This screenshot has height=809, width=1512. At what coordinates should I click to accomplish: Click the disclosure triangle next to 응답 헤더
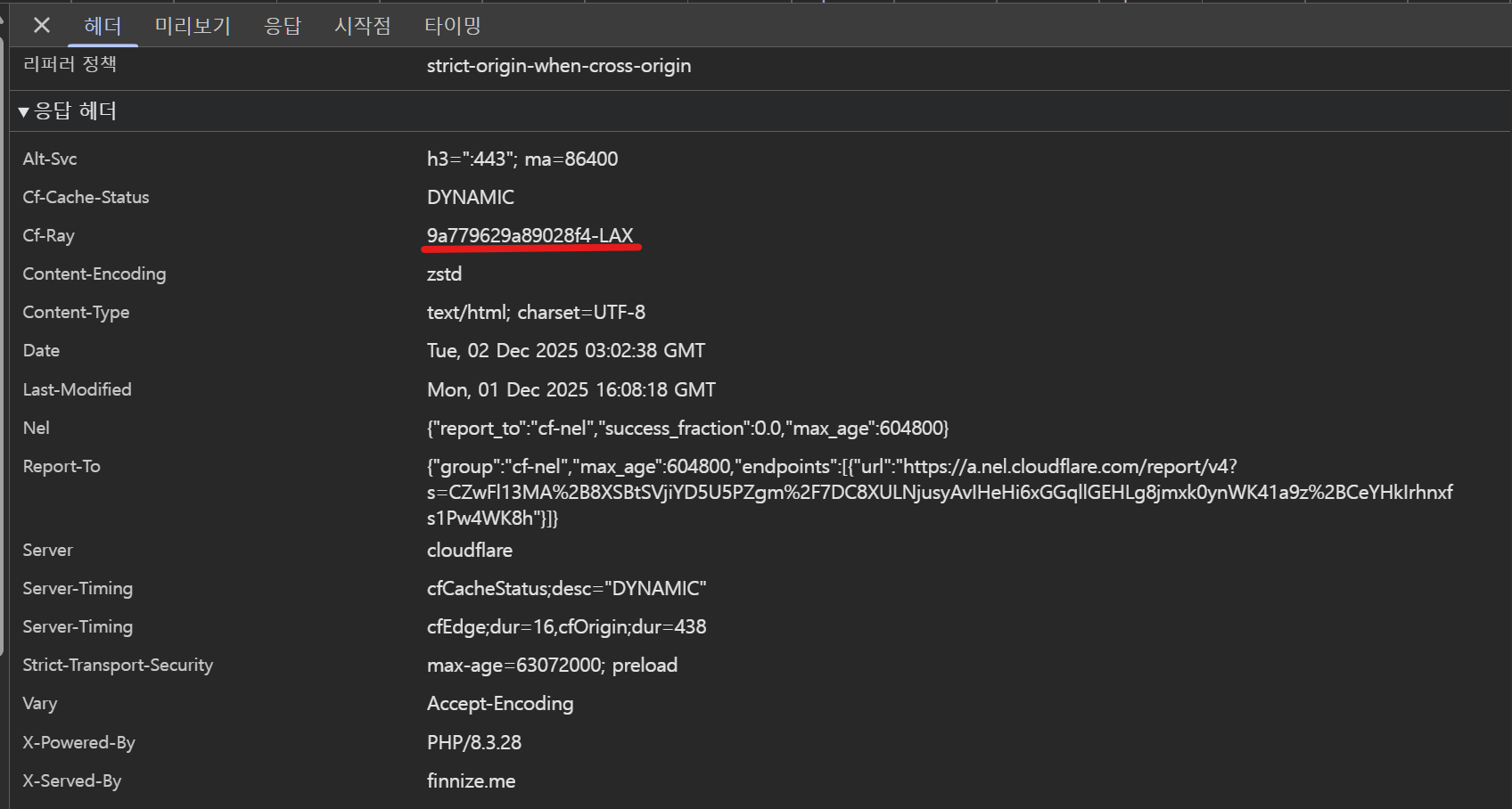coord(22,110)
